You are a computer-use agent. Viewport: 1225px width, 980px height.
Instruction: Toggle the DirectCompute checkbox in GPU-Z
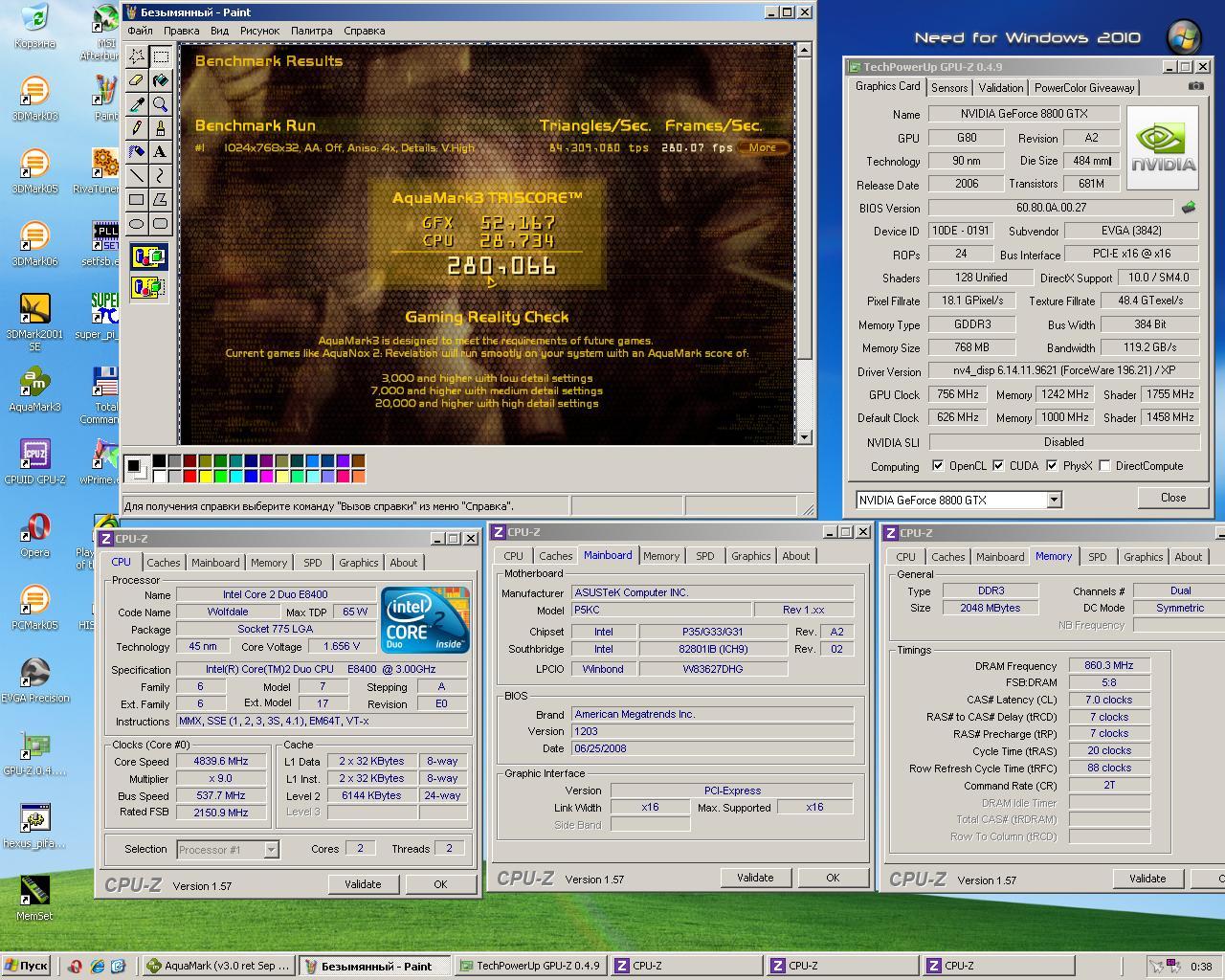(x=1105, y=466)
